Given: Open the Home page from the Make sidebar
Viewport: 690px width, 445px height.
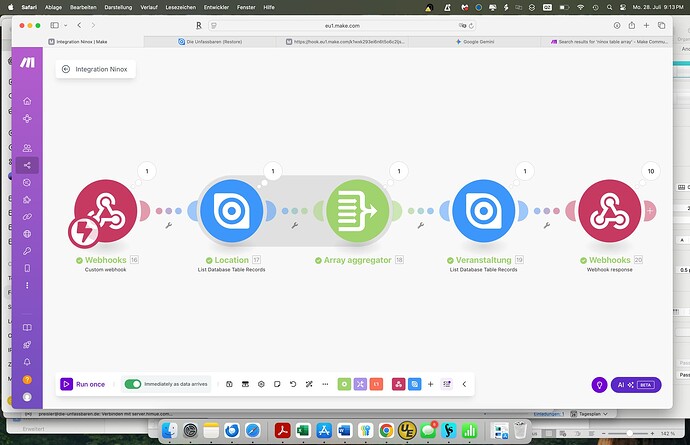Looking at the screenshot, I should pyautogui.click(x=27, y=101).
